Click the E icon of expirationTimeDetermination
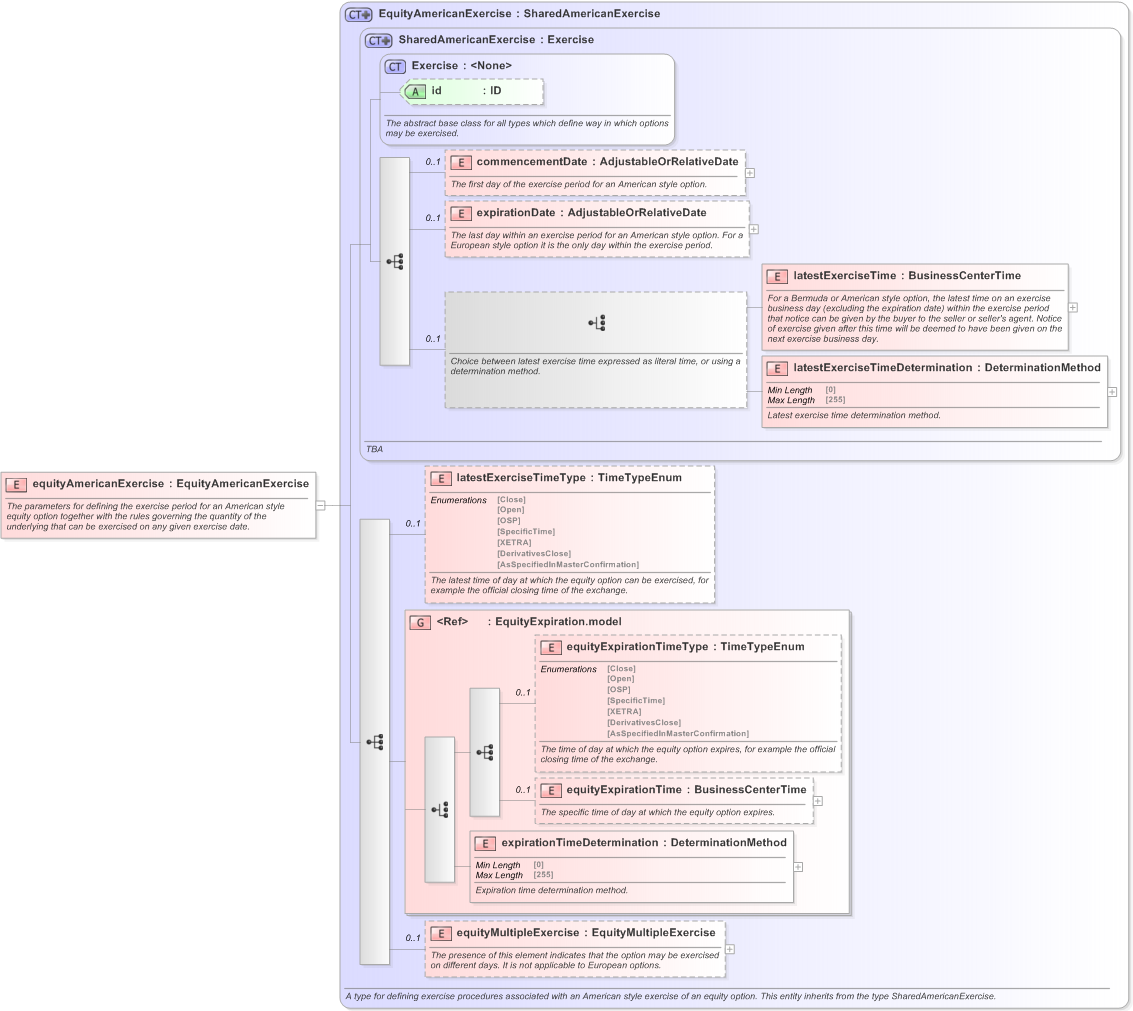 [x=486, y=843]
